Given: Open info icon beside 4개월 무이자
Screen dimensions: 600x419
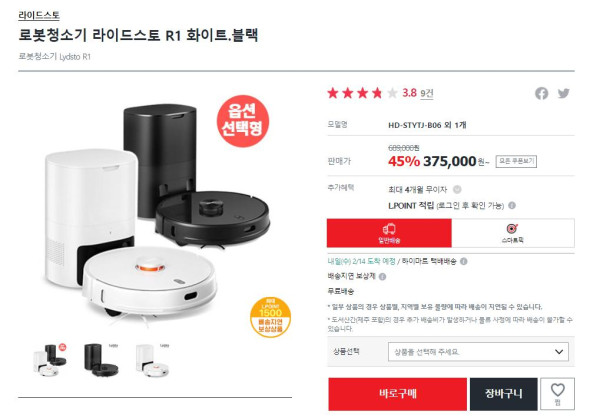Looking at the screenshot, I should coord(457,189).
